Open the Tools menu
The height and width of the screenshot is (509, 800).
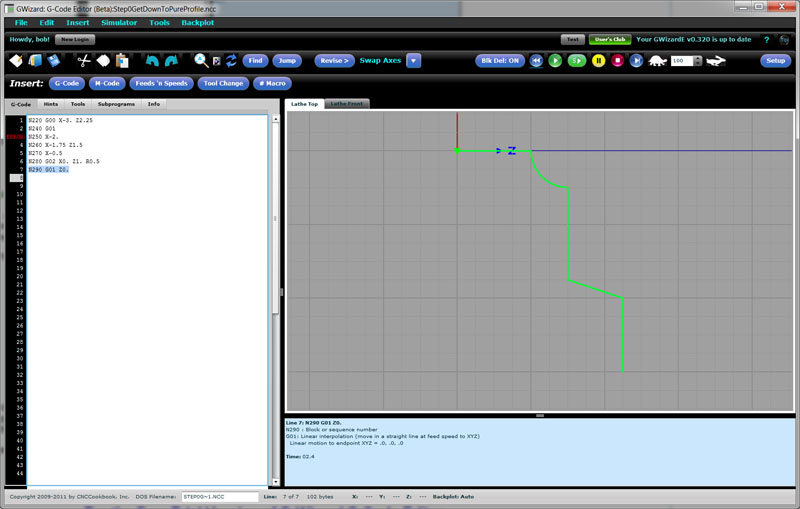159,22
